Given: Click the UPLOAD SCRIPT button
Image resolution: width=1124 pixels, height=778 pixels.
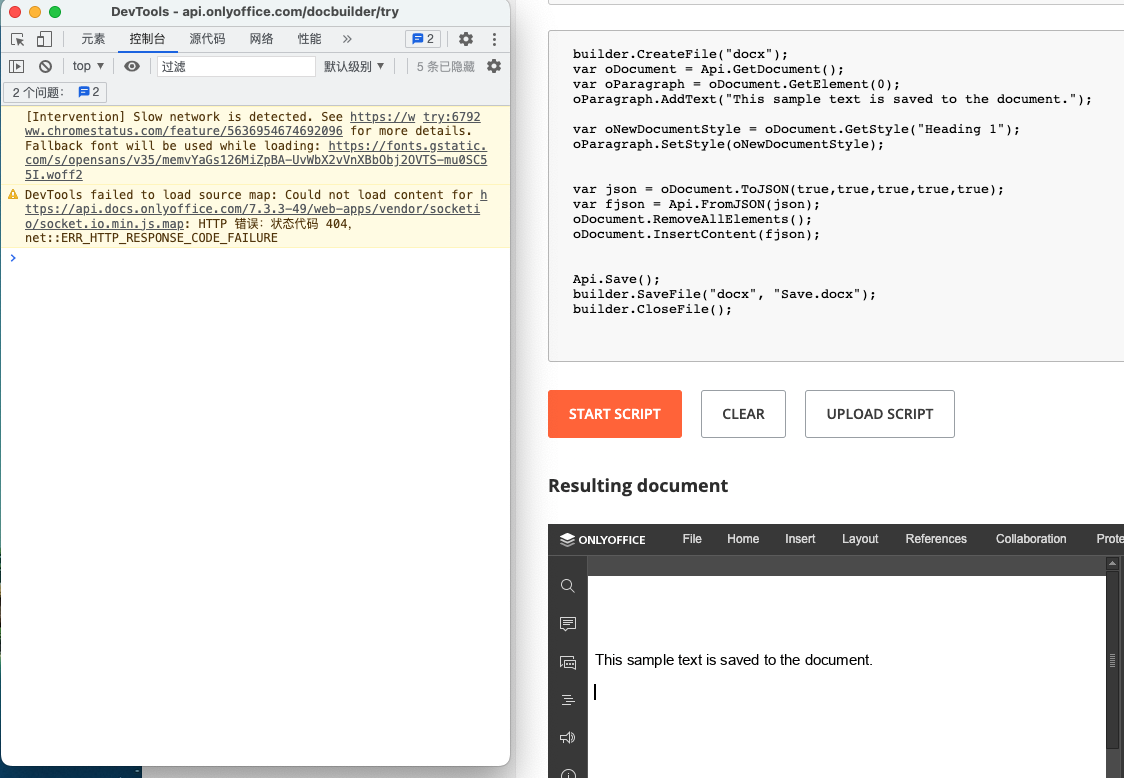Looking at the screenshot, I should click(x=880, y=414).
